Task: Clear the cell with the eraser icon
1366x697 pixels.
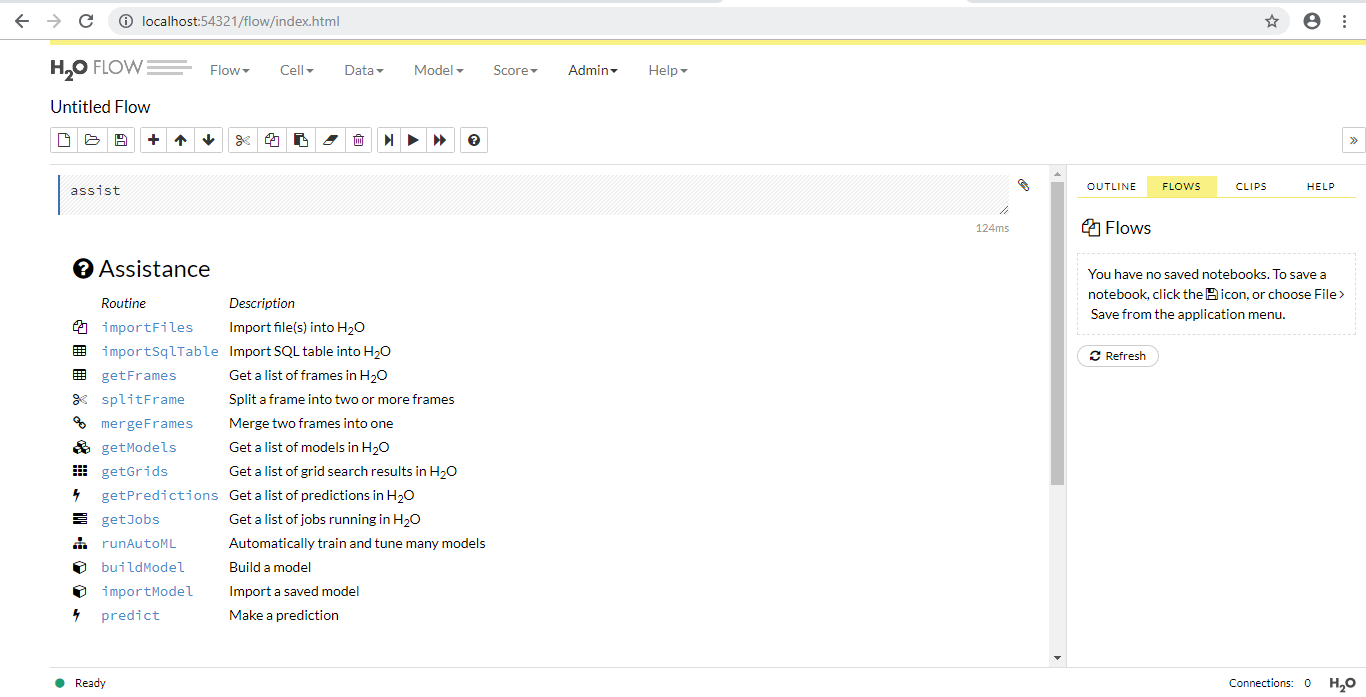Action: point(330,140)
